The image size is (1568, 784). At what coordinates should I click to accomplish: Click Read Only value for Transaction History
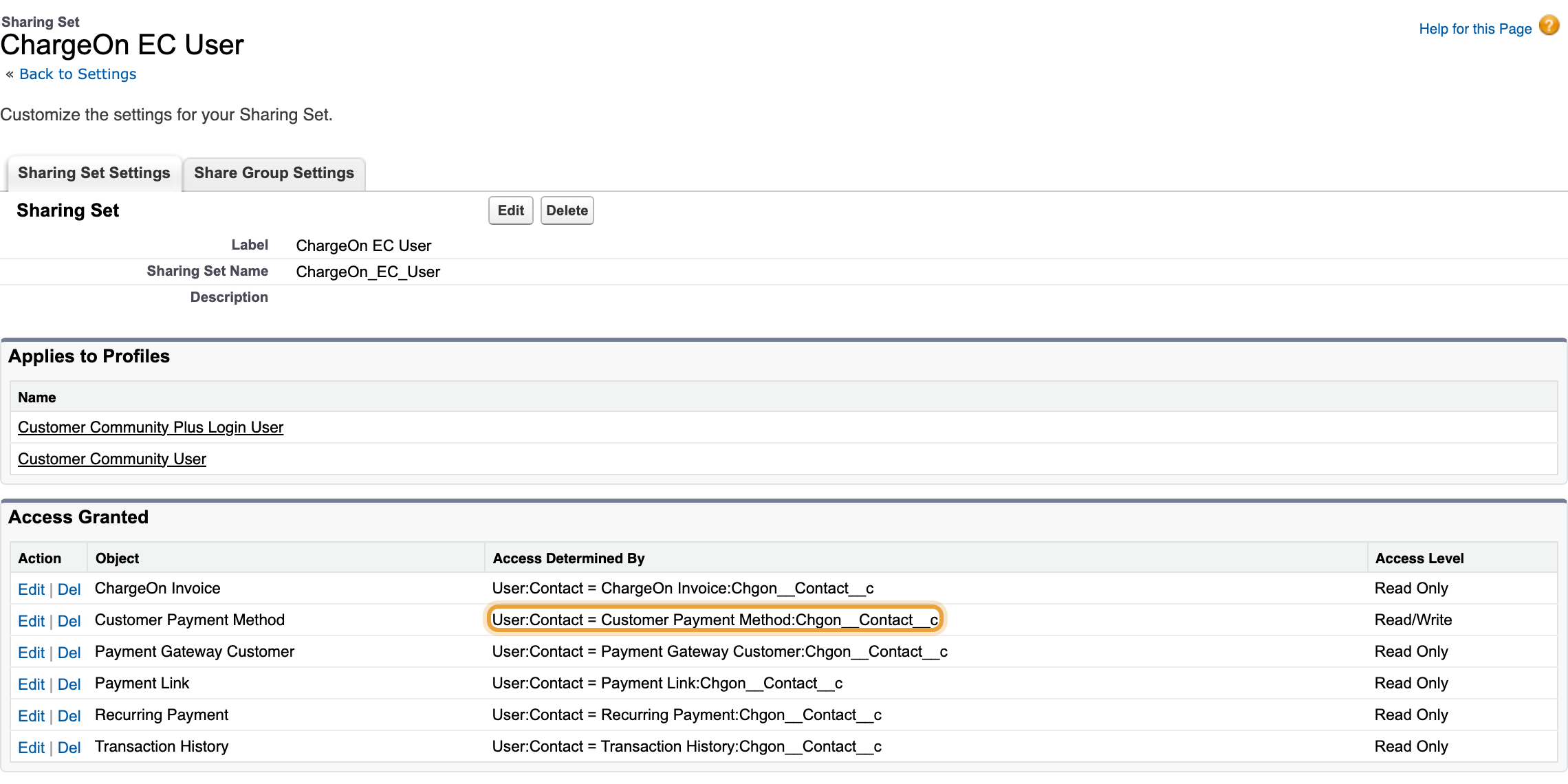pyautogui.click(x=1411, y=747)
